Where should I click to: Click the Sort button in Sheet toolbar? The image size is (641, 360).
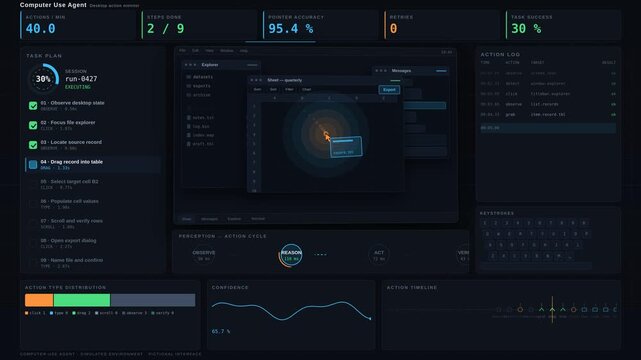point(273,89)
